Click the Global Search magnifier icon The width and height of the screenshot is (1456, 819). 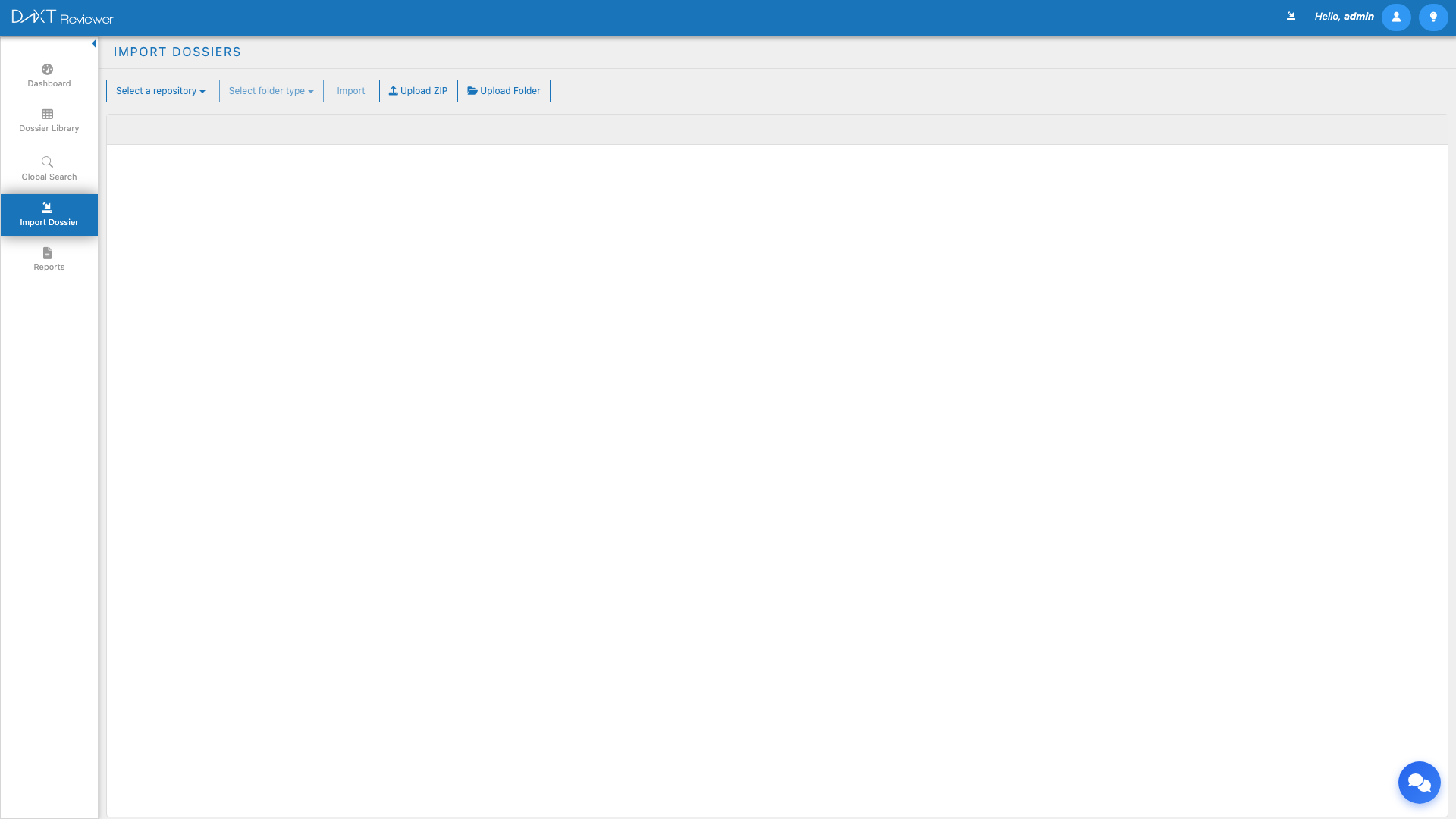pos(48,162)
